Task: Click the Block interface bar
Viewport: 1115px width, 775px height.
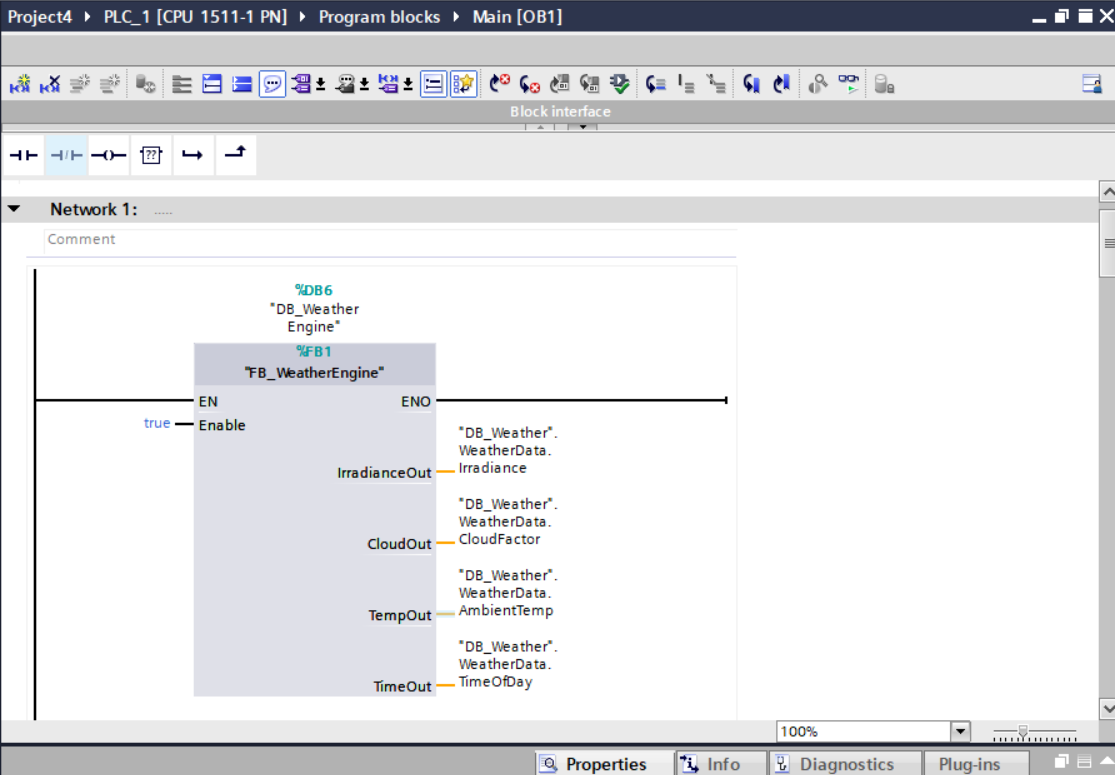Action: click(560, 111)
